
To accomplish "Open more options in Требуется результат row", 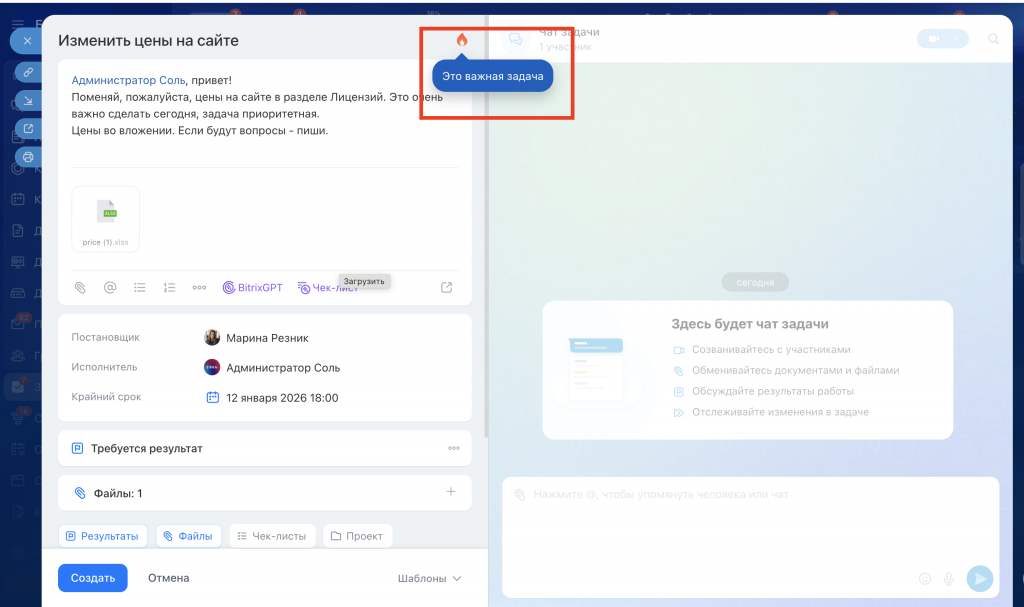I will coord(453,448).
